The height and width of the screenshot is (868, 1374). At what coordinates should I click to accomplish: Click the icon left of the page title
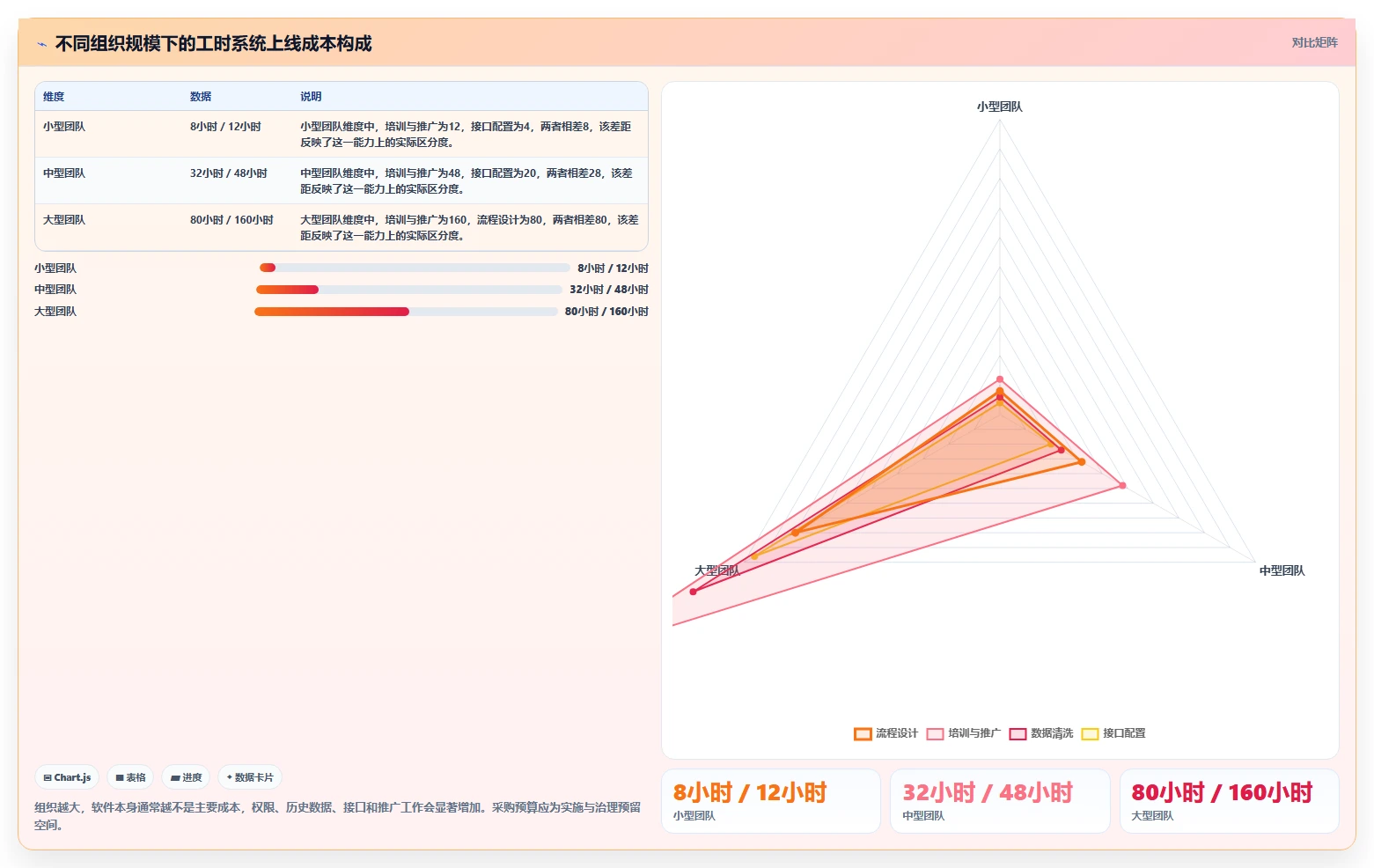41,44
